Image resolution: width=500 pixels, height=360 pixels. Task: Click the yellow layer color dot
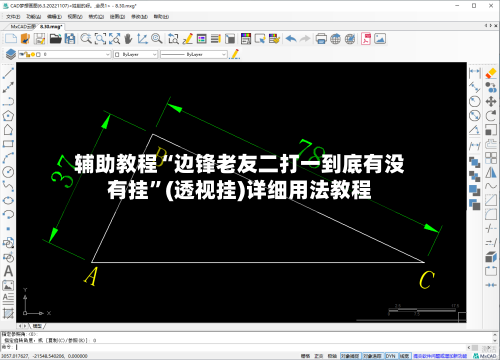coord(33,54)
